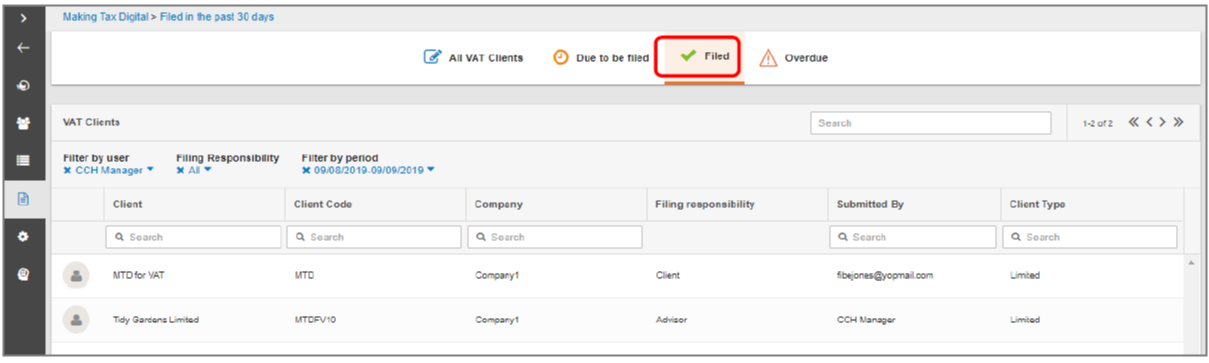
Task: Click the VAT Clients search box
Action: pos(930,123)
